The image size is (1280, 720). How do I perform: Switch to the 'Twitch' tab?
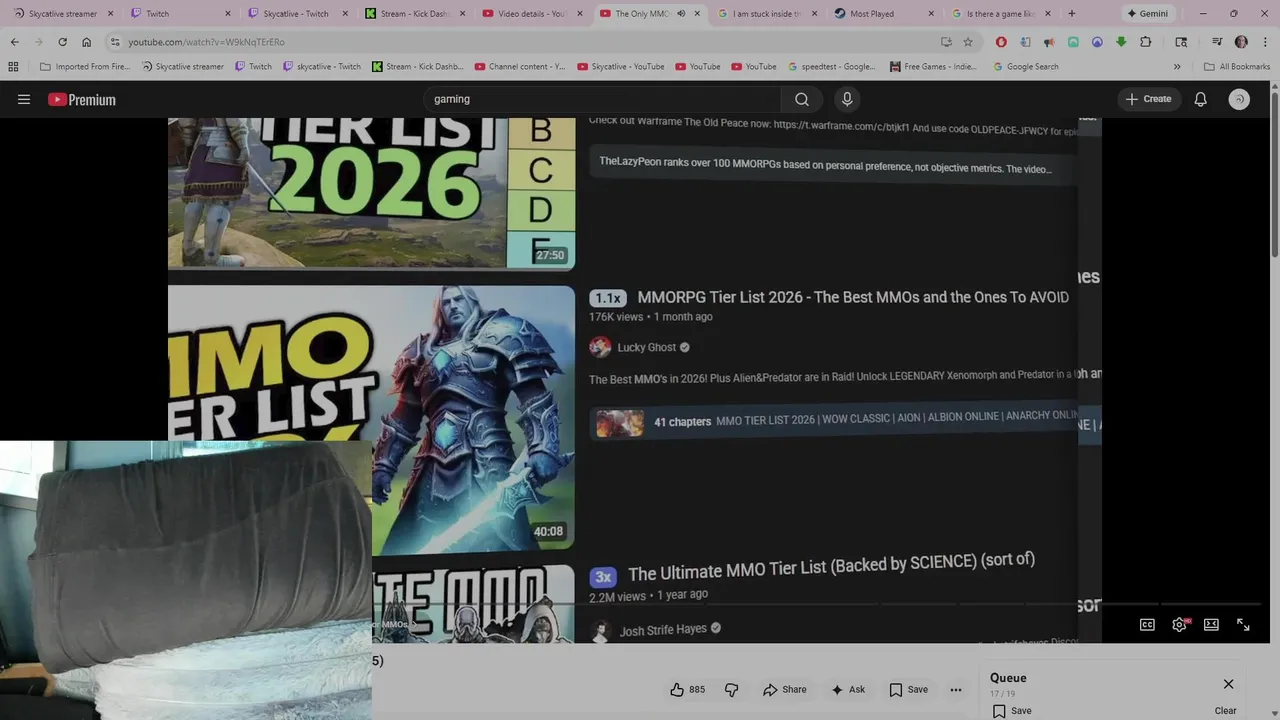180,14
